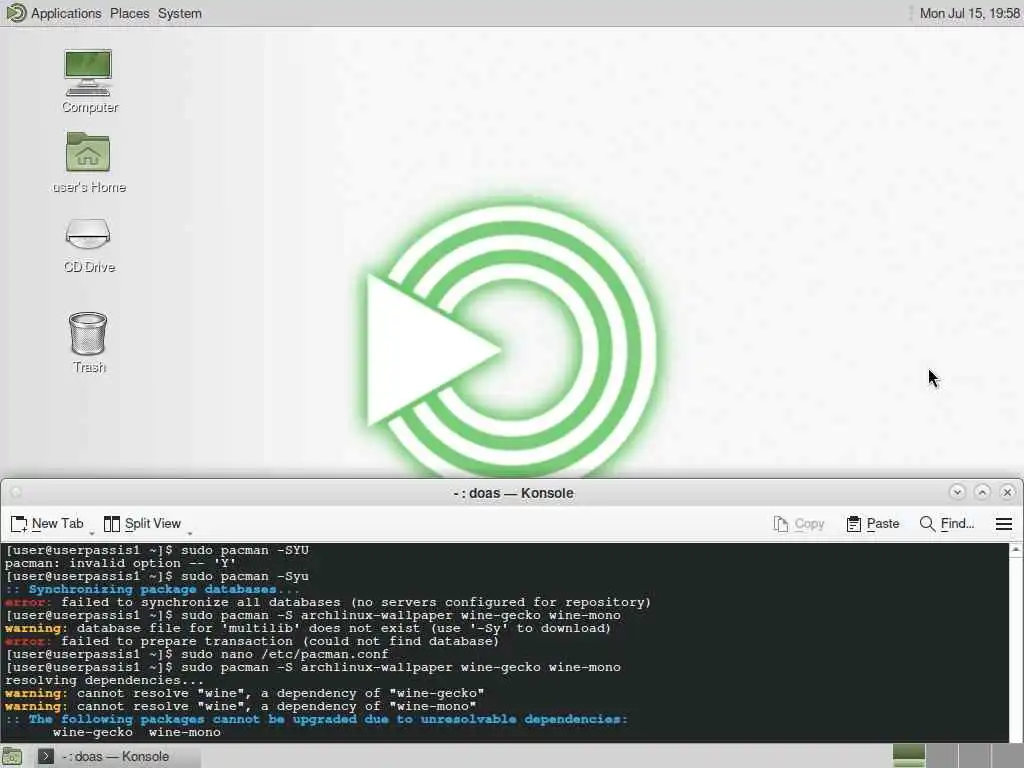Maximize the Konsole window

click(982, 492)
